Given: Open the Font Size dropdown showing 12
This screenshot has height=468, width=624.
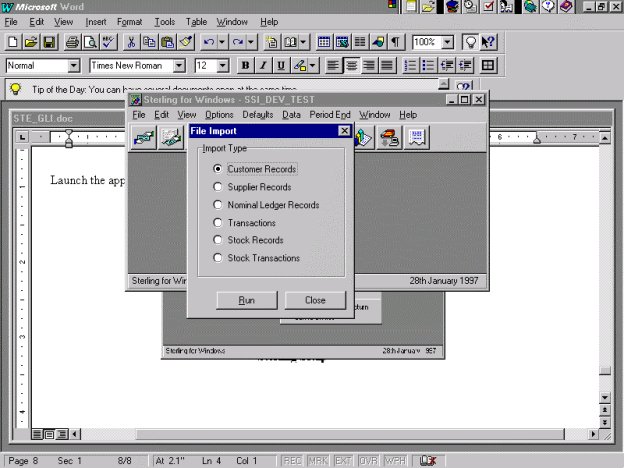Looking at the screenshot, I should coord(223,66).
